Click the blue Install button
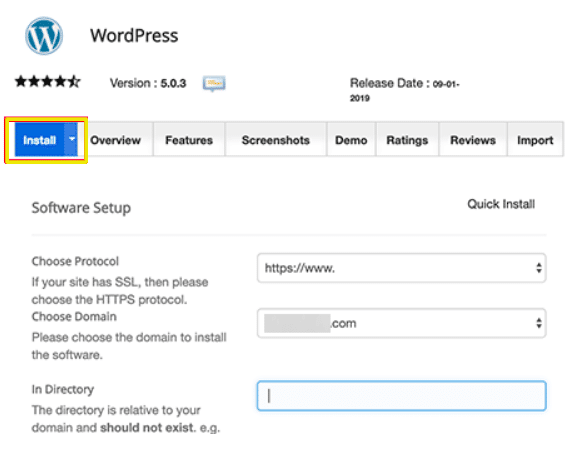This screenshot has width=584, height=452. [x=39, y=140]
